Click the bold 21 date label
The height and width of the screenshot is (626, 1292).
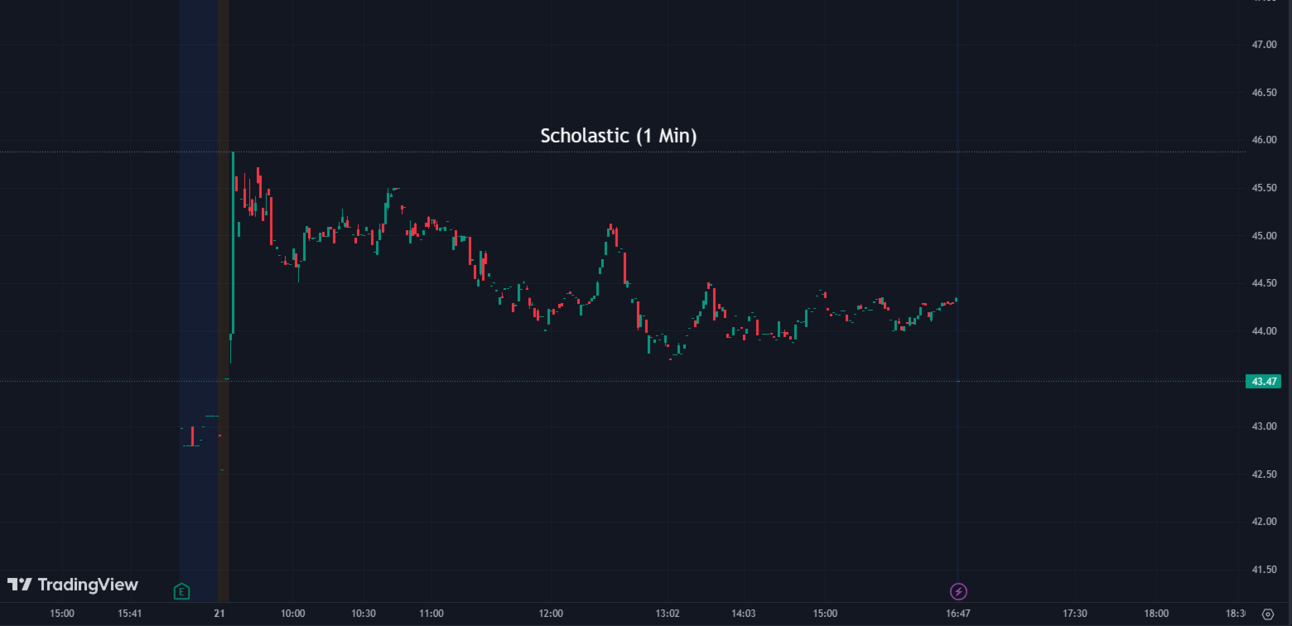coord(220,613)
